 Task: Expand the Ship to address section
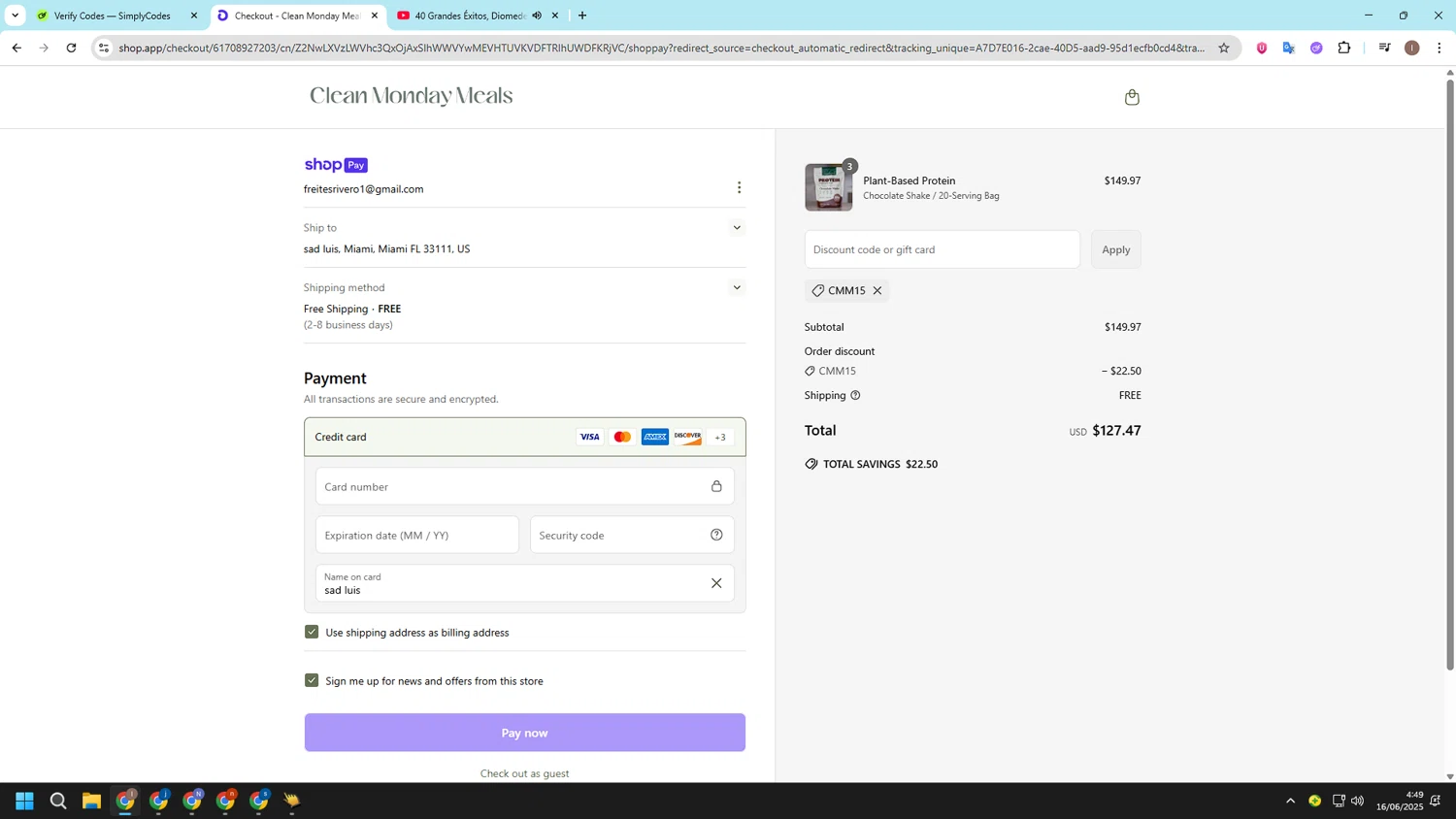click(737, 228)
